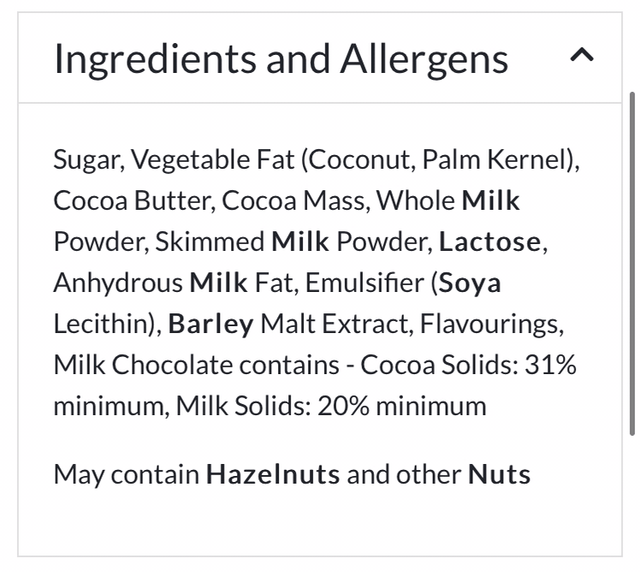Click the bold Nuts word at end
Screen dimensions: 640x572
[x=499, y=473]
